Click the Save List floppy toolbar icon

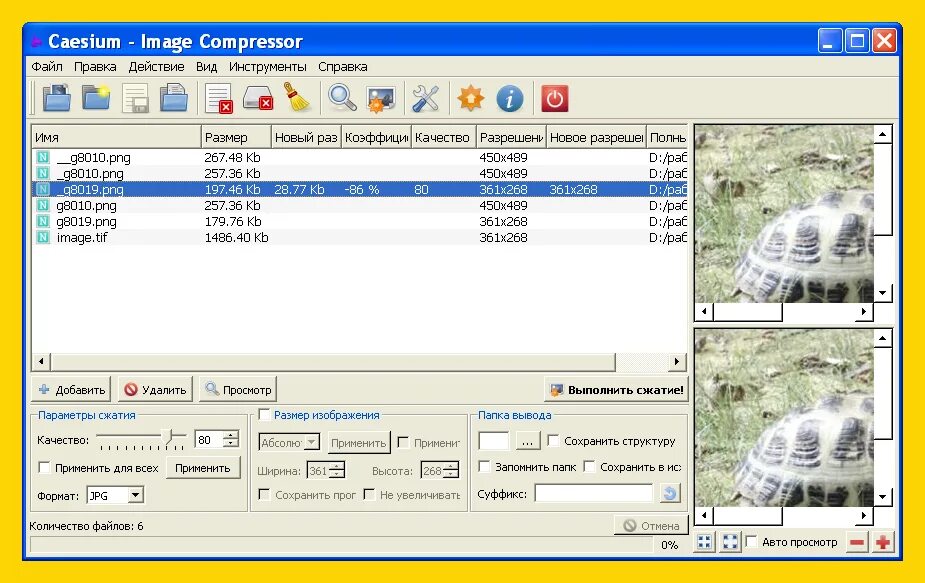[135, 98]
